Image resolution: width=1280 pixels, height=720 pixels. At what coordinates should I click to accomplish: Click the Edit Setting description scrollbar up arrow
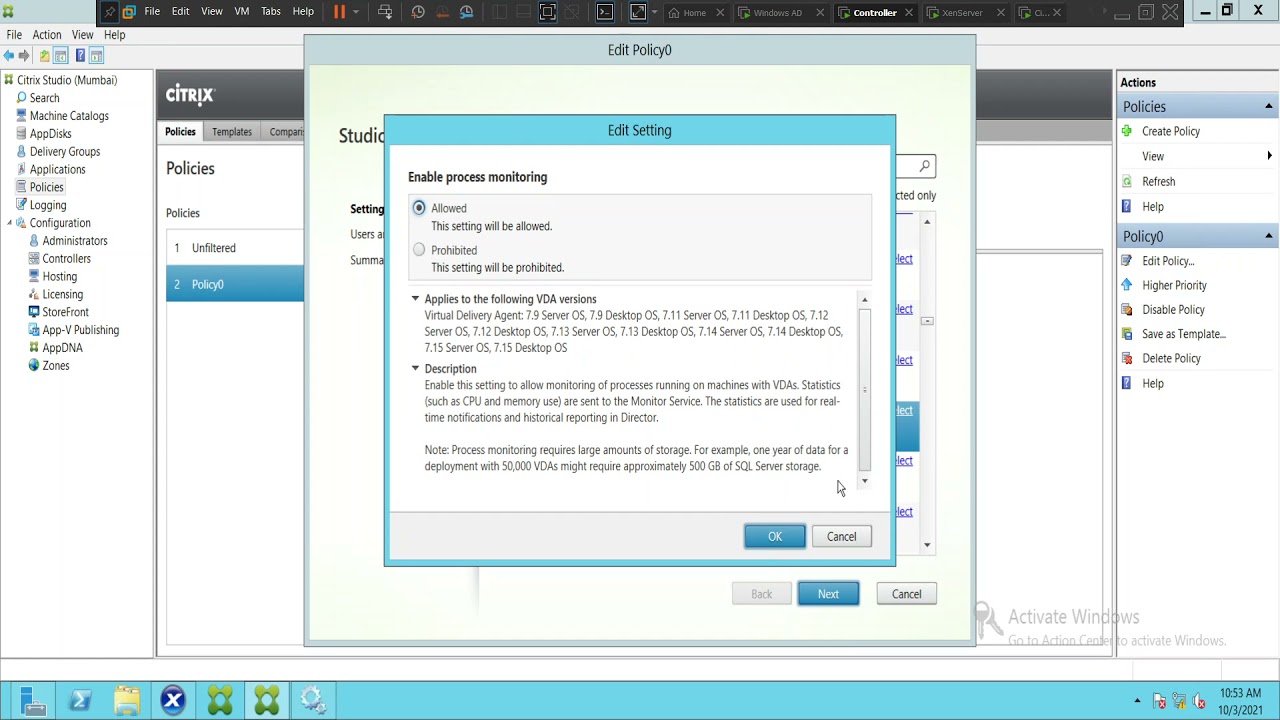tap(865, 300)
